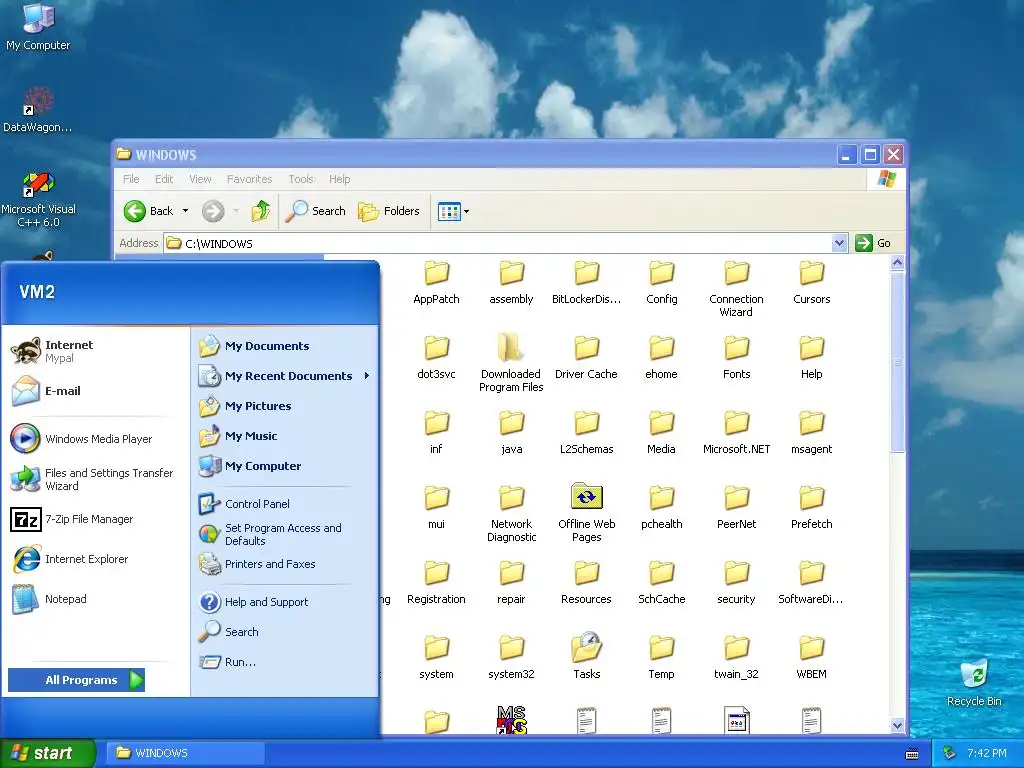1024x768 pixels.
Task: Expand All Programs menu
Action: click(x=76, y=680)
